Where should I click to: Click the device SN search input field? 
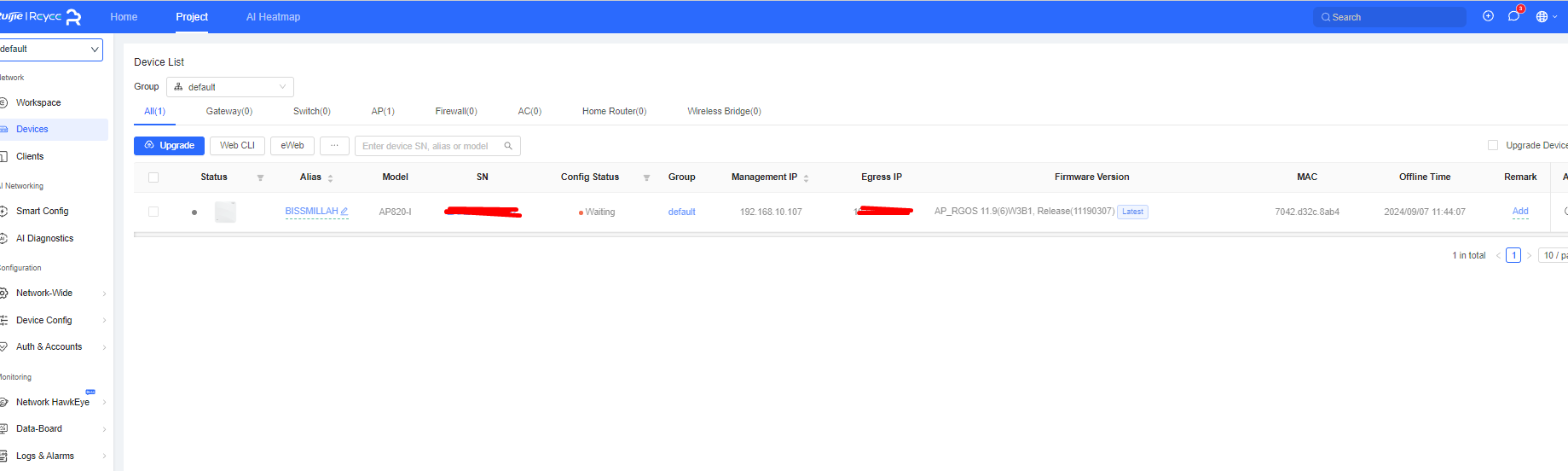(431, 146)
